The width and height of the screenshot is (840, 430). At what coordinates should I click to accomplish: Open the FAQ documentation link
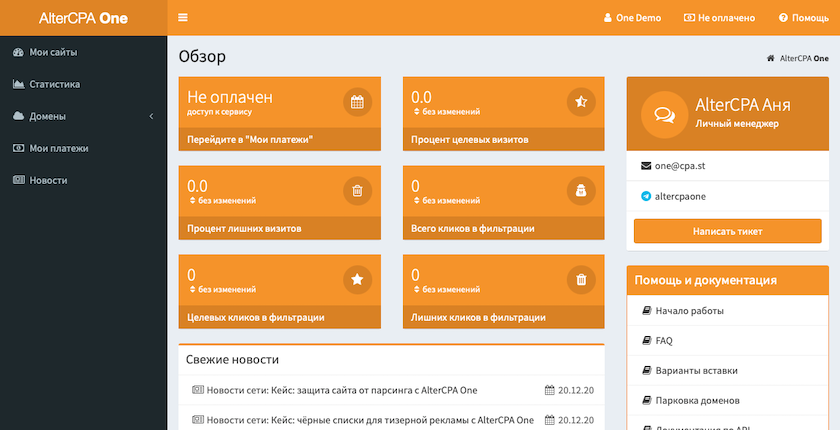pyautogui.click(x=664, y=341)
